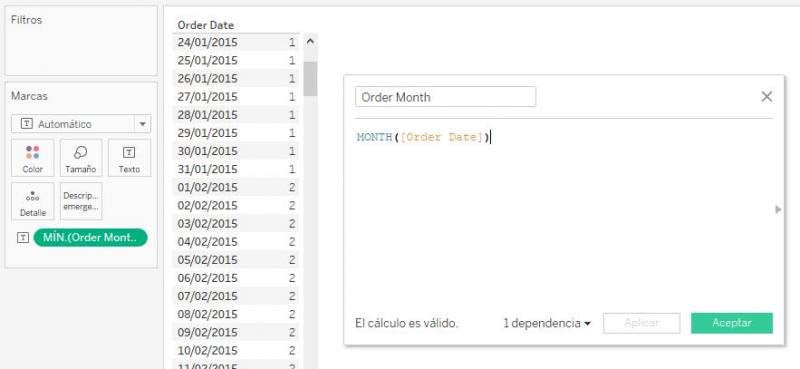Select the 26/01/2015 row
This screenshot has height=369, width=800.
(236, 79)
